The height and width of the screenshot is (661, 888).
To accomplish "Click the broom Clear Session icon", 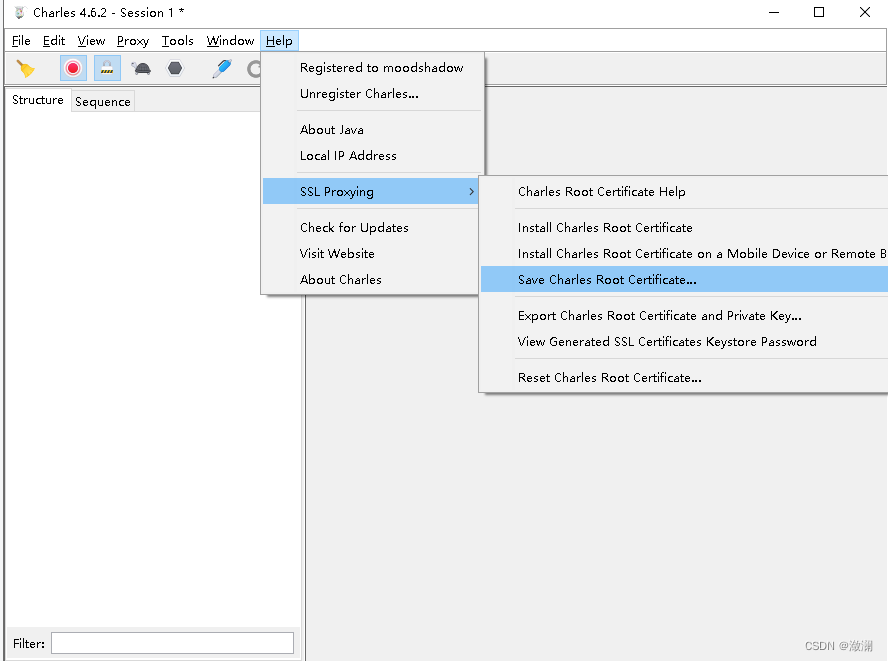I will [x=25, y=69].
